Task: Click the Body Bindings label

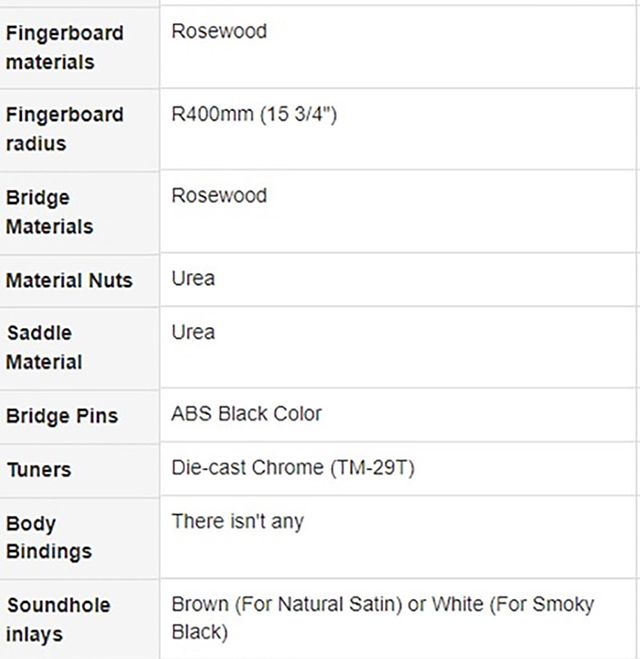Action: point(48,537)
